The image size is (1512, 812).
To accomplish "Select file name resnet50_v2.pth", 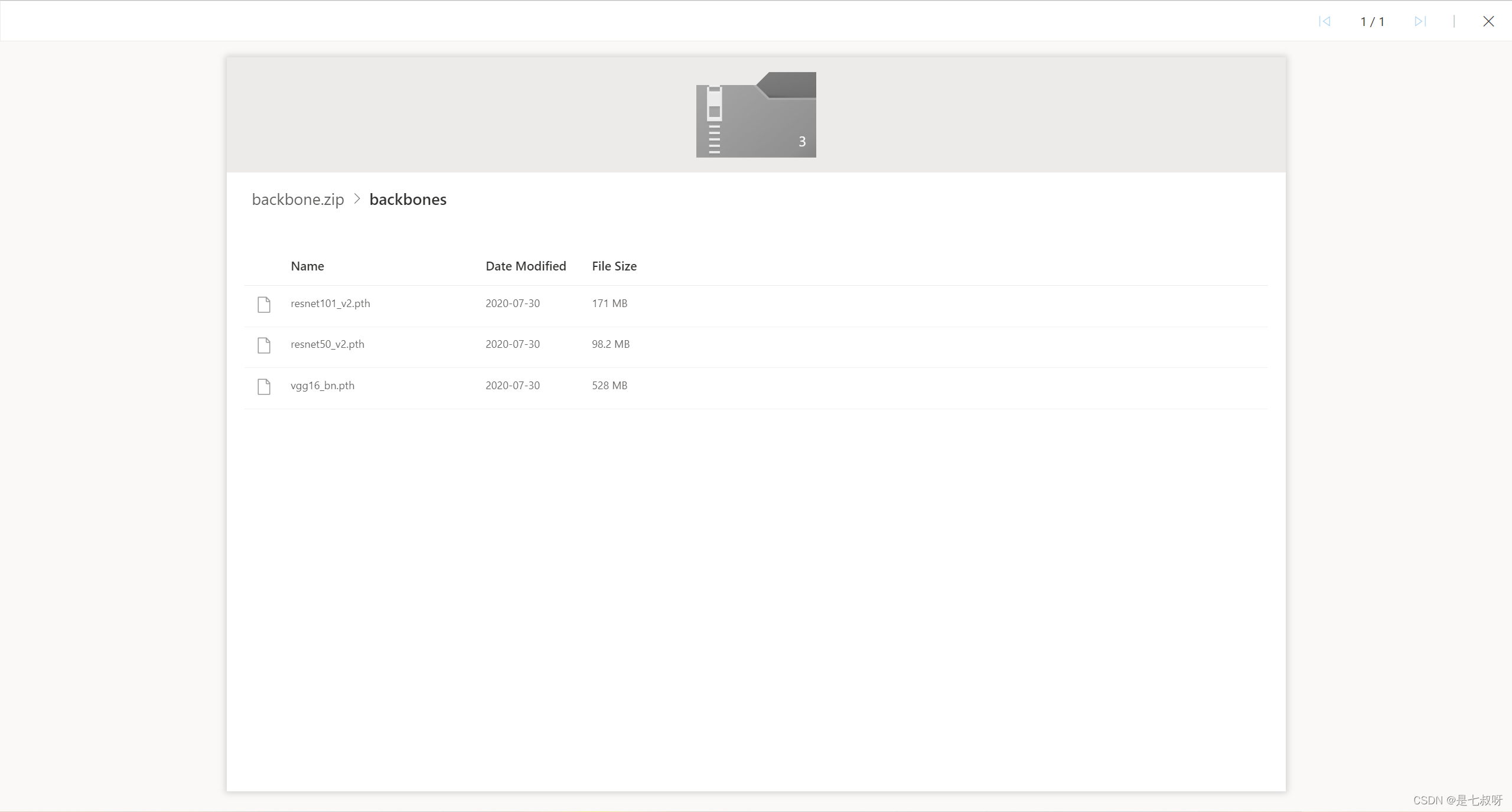I will (x=327, y=344).
